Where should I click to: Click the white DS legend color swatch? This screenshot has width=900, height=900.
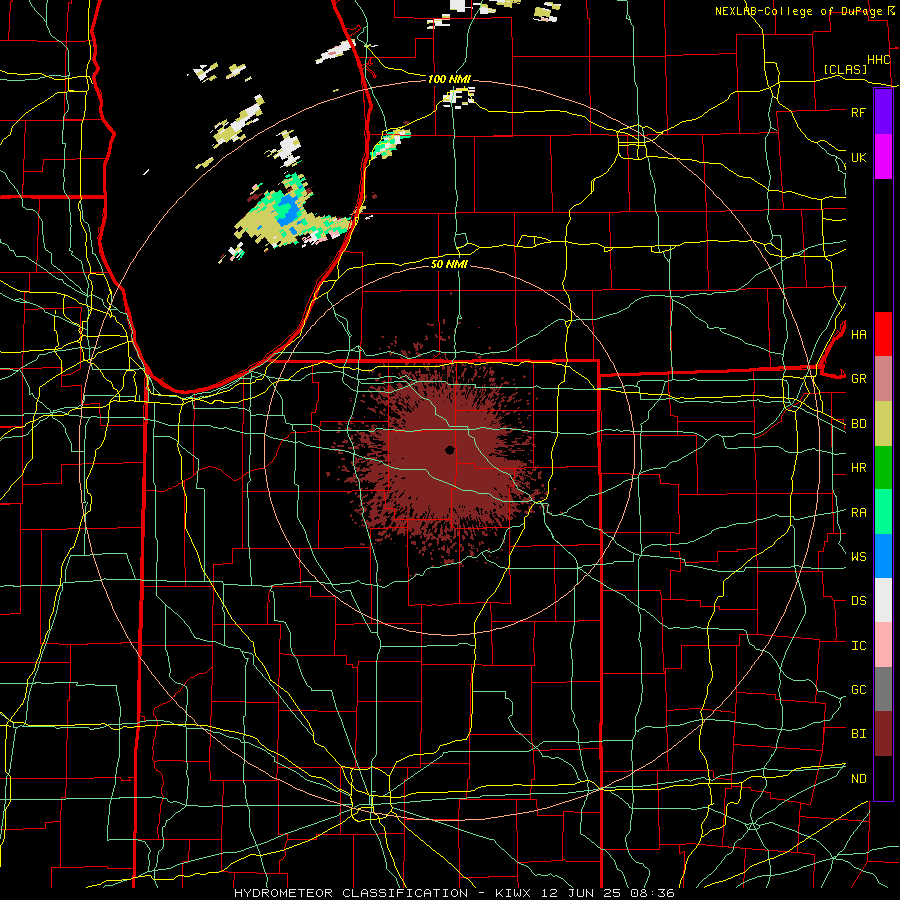pos(883,600)
